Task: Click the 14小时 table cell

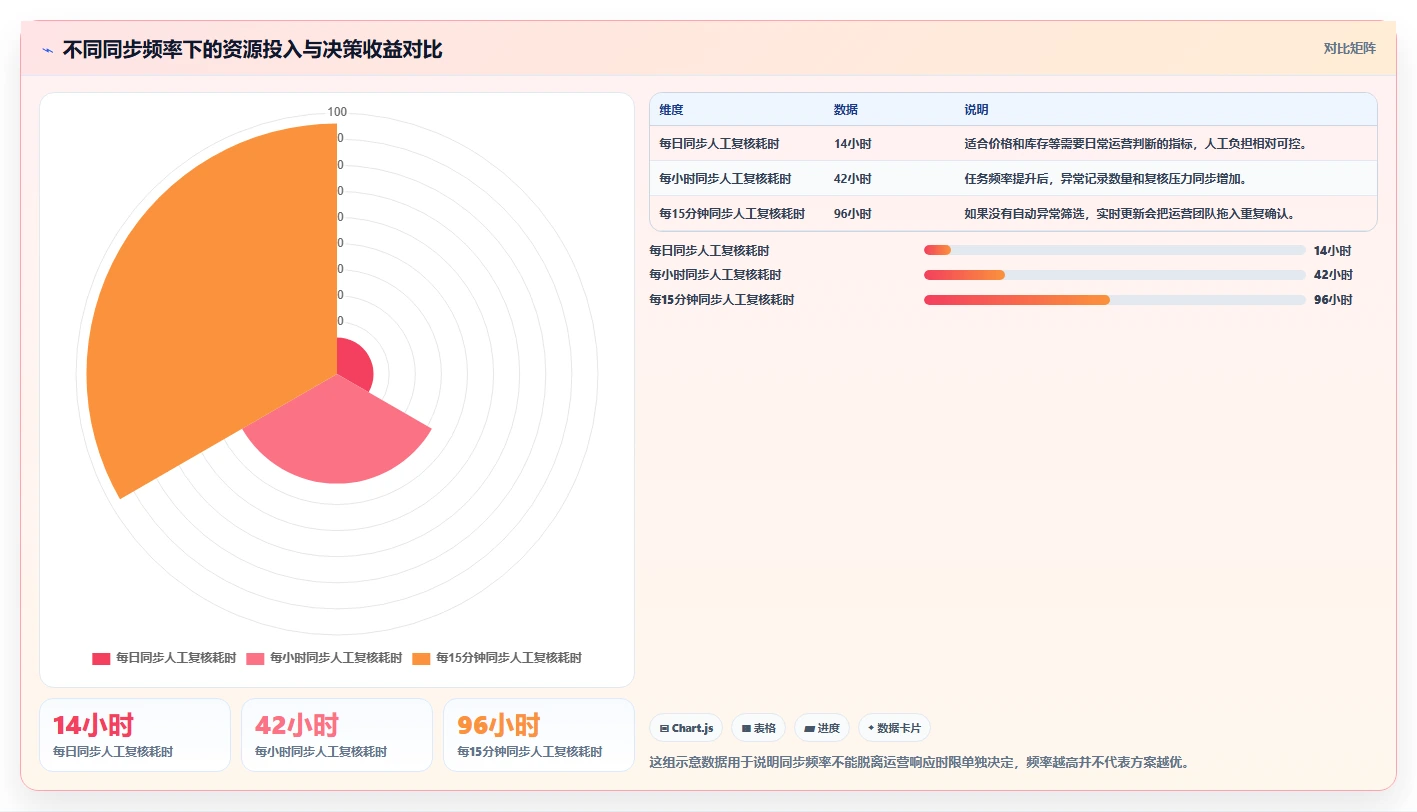Action: pos(853,144)
